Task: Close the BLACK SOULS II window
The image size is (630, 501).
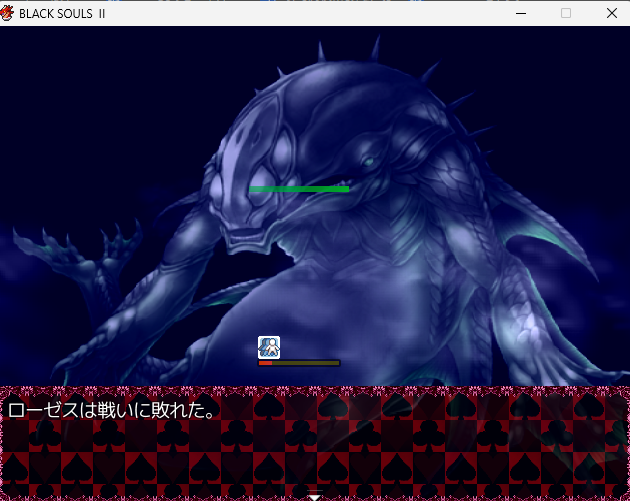Action: point(612,13)
